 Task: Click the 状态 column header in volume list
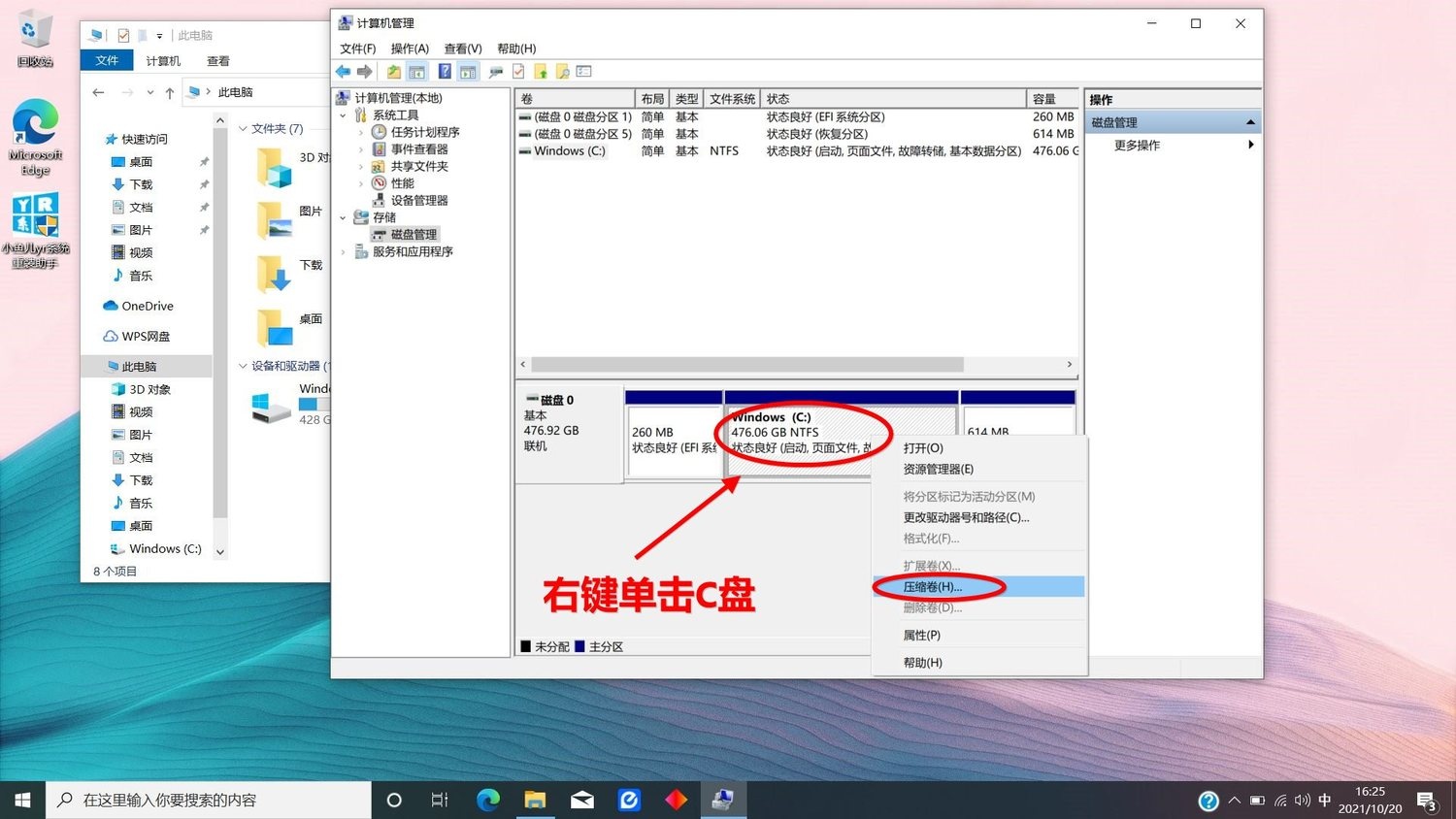[893, 99]
